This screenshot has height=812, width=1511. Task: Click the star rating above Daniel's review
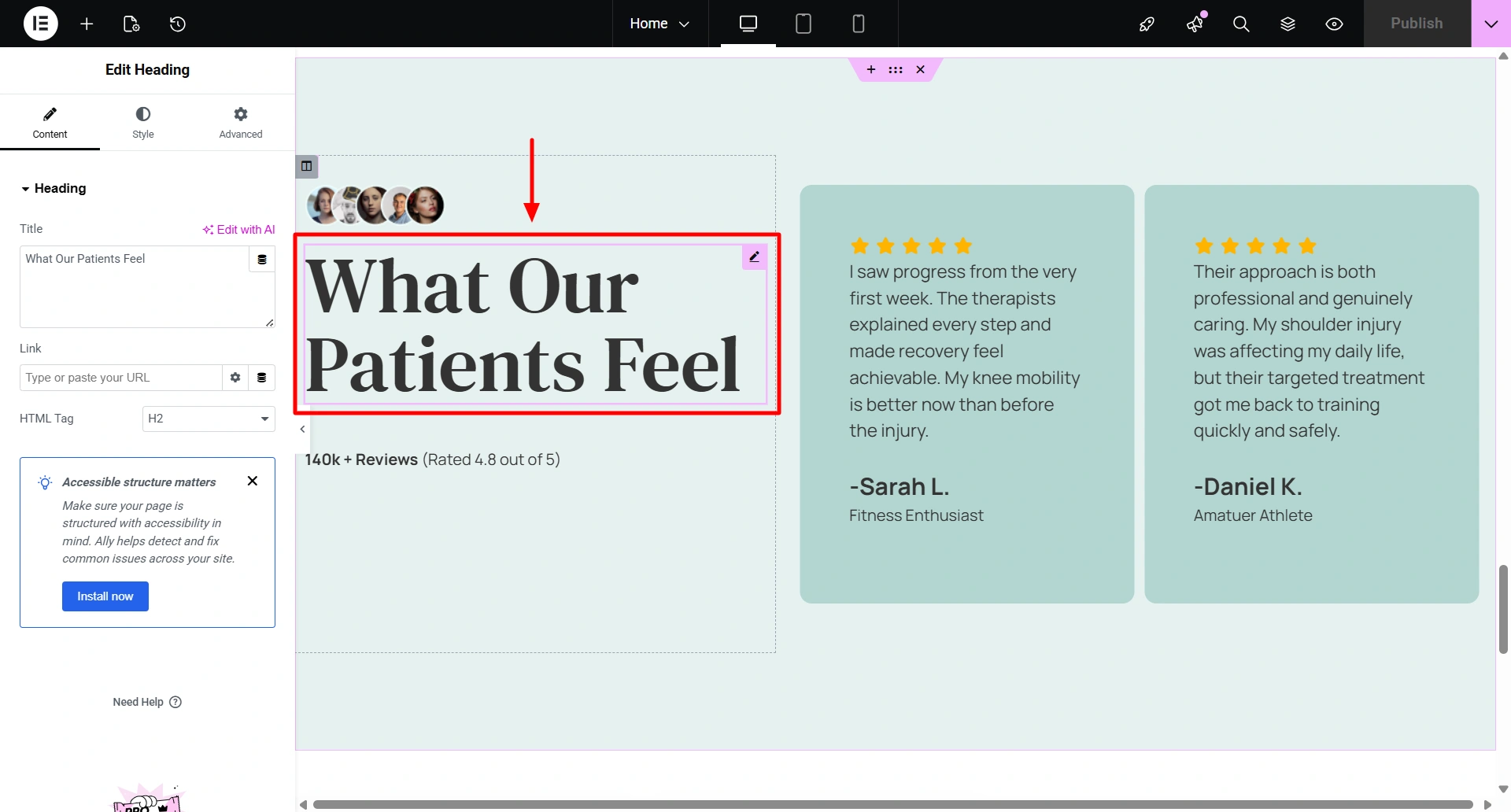(1255, 246)
